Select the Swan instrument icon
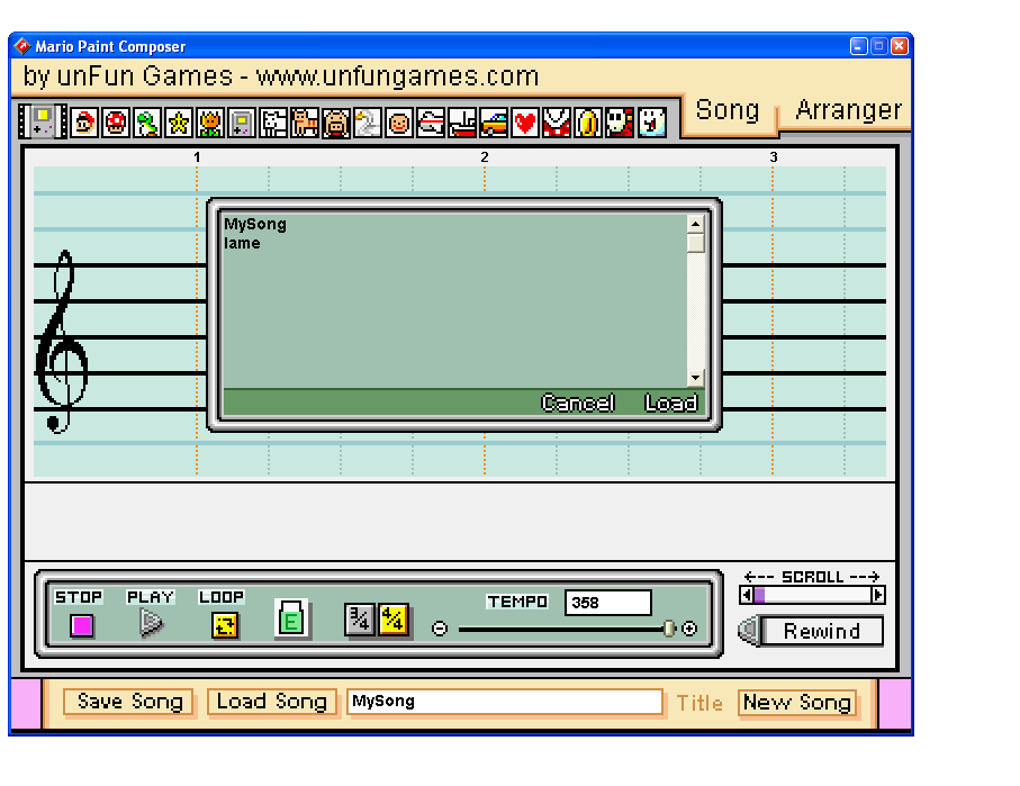This screenshot has height=786, width=1020. tap(367, 122)
